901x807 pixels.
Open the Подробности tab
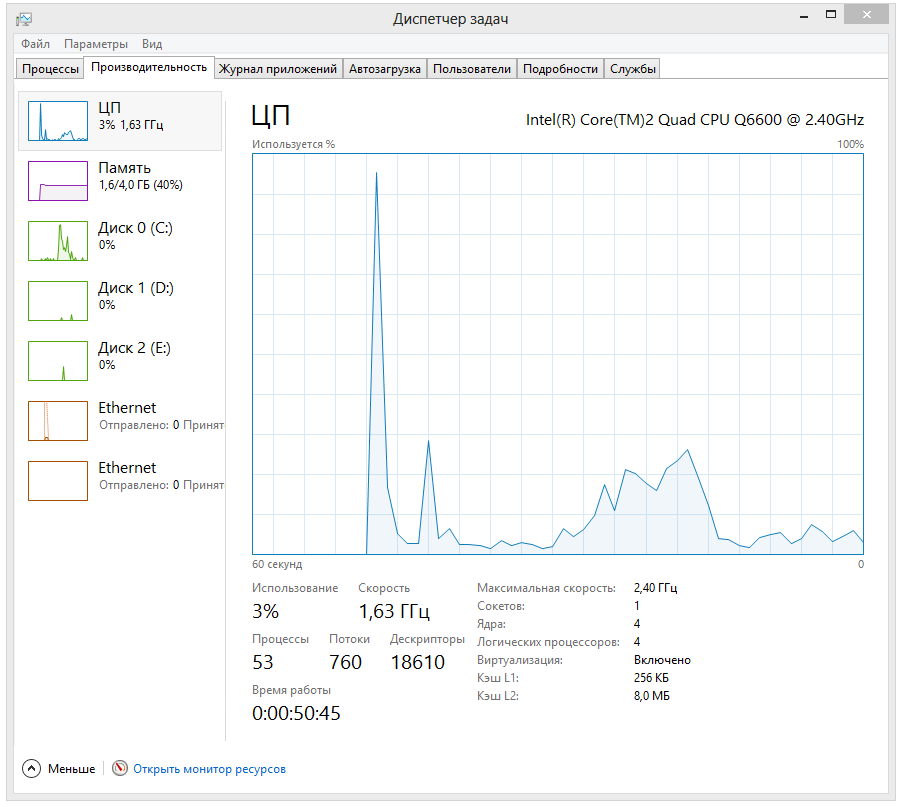pos(560,69)
